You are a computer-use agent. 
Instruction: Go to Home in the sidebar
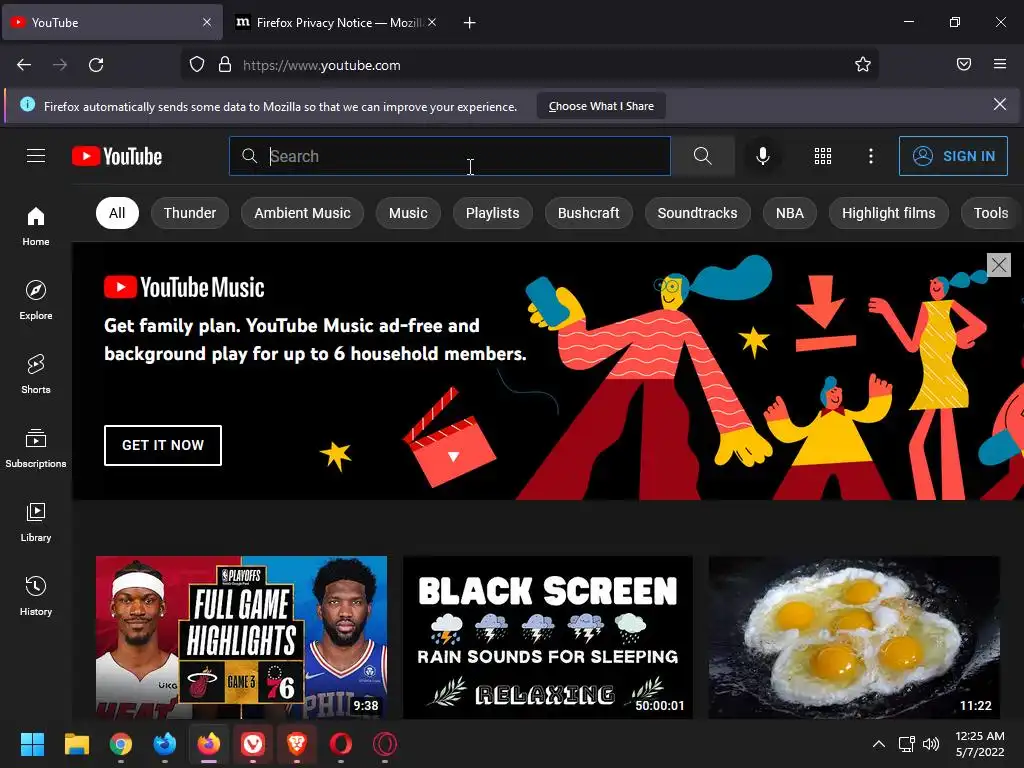pyautogui.click(x=36, y=226)
